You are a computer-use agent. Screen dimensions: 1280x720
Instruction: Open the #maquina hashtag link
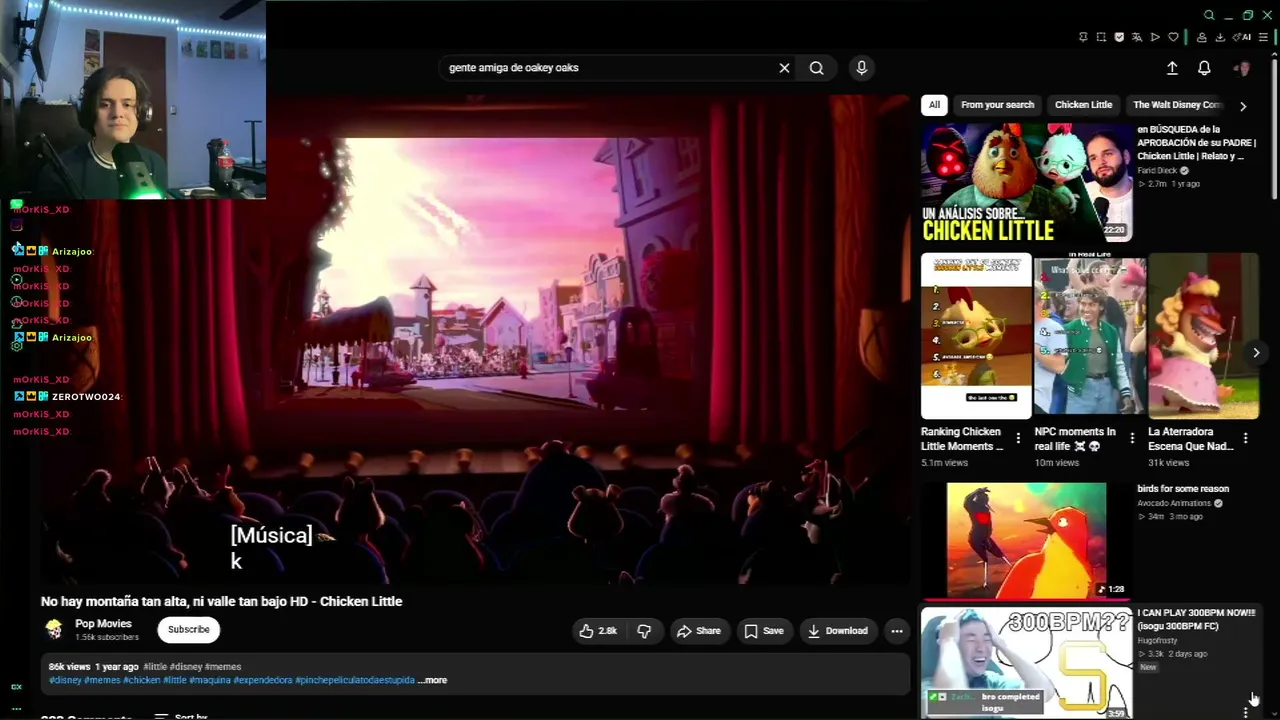point(210,680)
